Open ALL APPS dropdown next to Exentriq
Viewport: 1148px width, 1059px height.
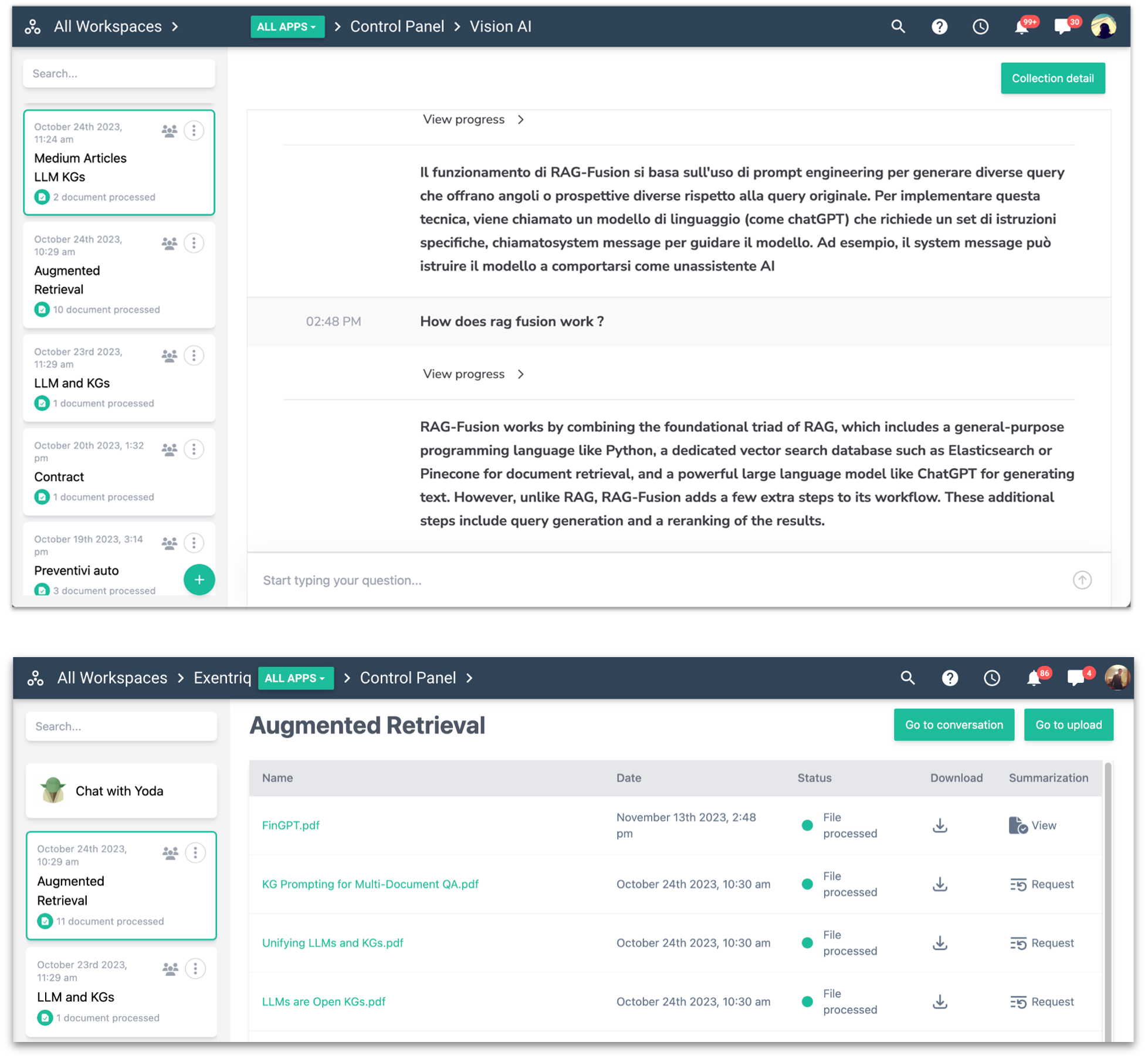pos(295,678)
